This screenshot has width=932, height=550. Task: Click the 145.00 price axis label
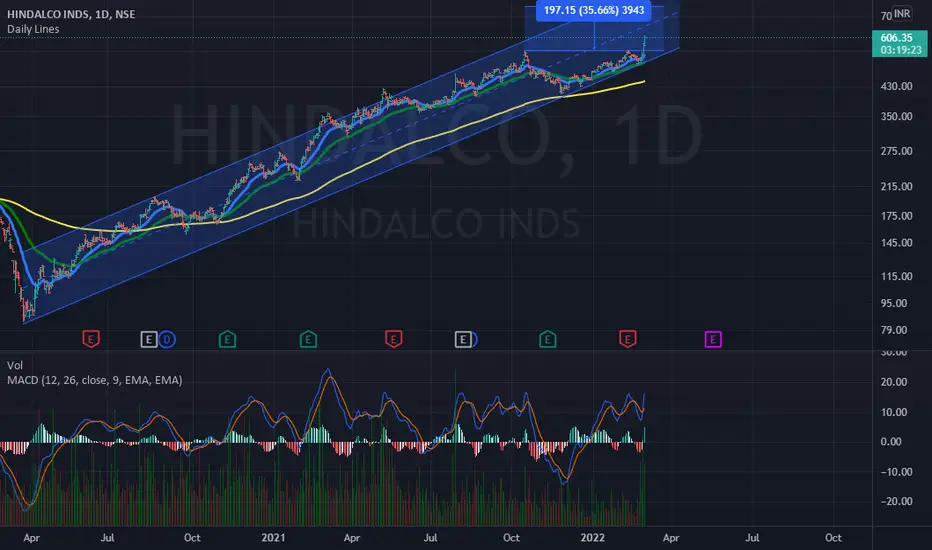coord(896,243)
